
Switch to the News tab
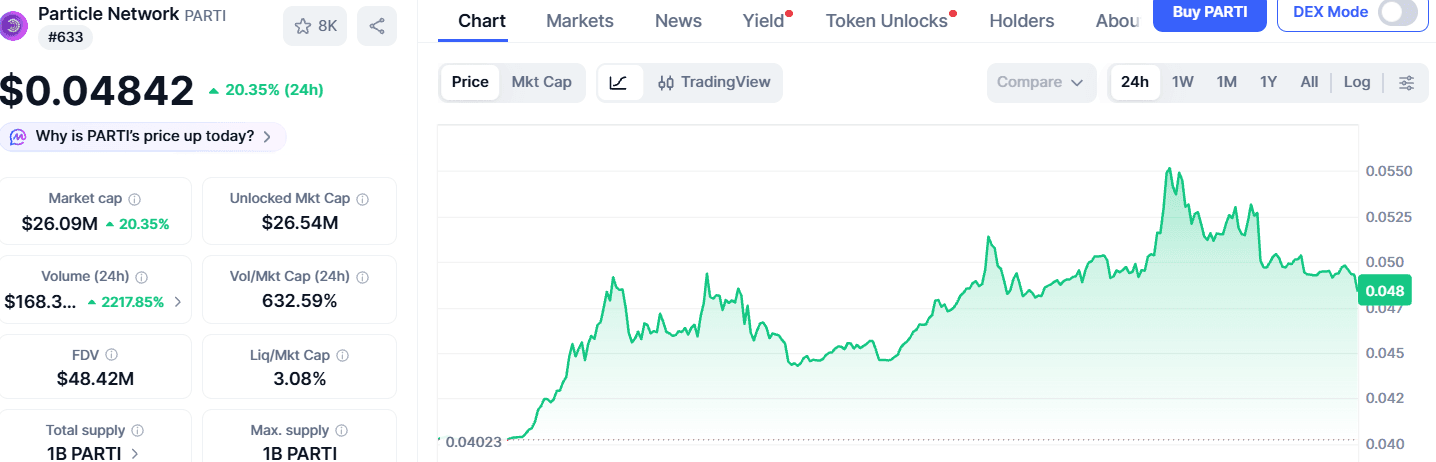(x=678, y=21)
